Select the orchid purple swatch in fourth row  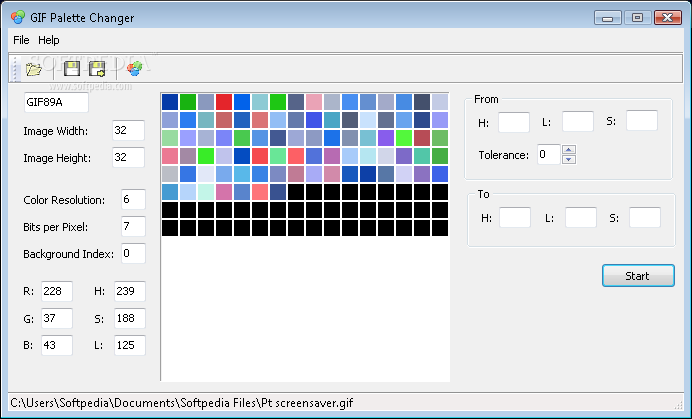(332, 156)
